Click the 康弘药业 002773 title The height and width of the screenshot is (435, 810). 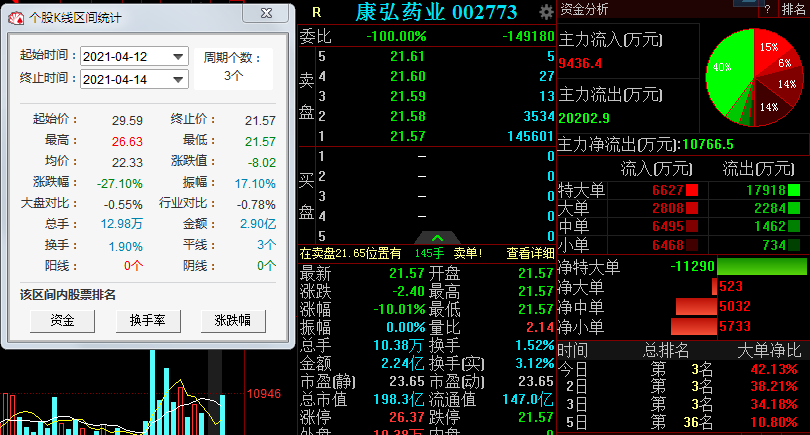(436, 12)
